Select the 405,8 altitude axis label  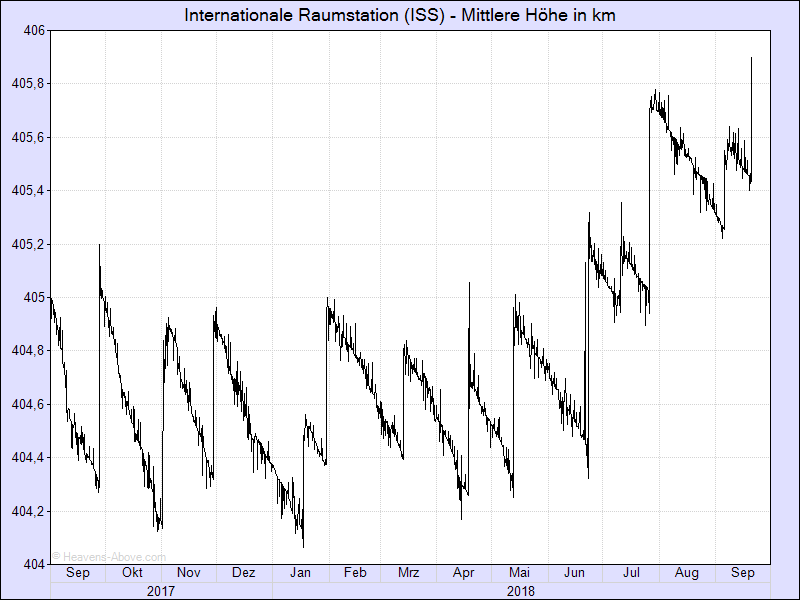coord(28,84)
